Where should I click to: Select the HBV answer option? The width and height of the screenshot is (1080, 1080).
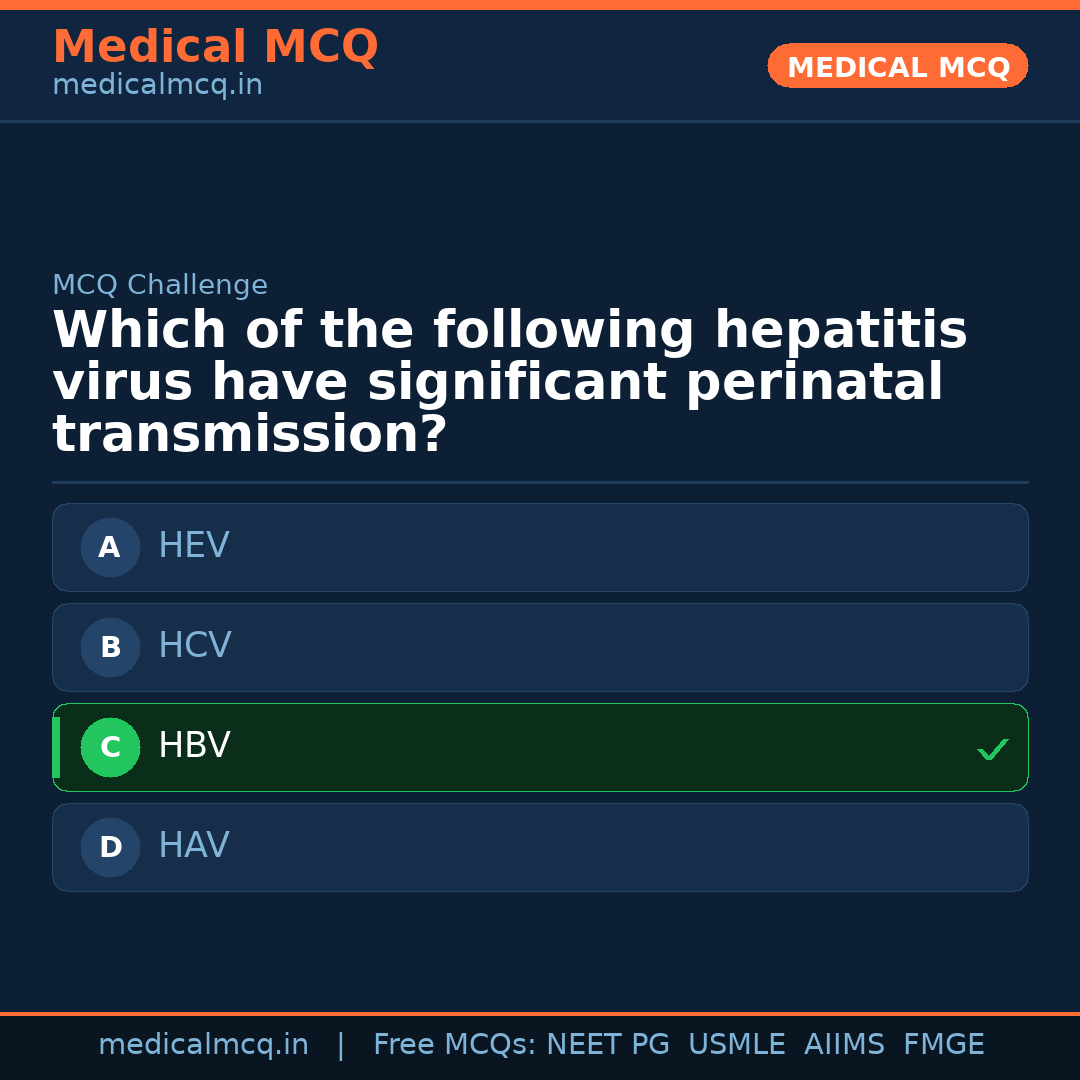pyautogui.click(x=540, y=747)
